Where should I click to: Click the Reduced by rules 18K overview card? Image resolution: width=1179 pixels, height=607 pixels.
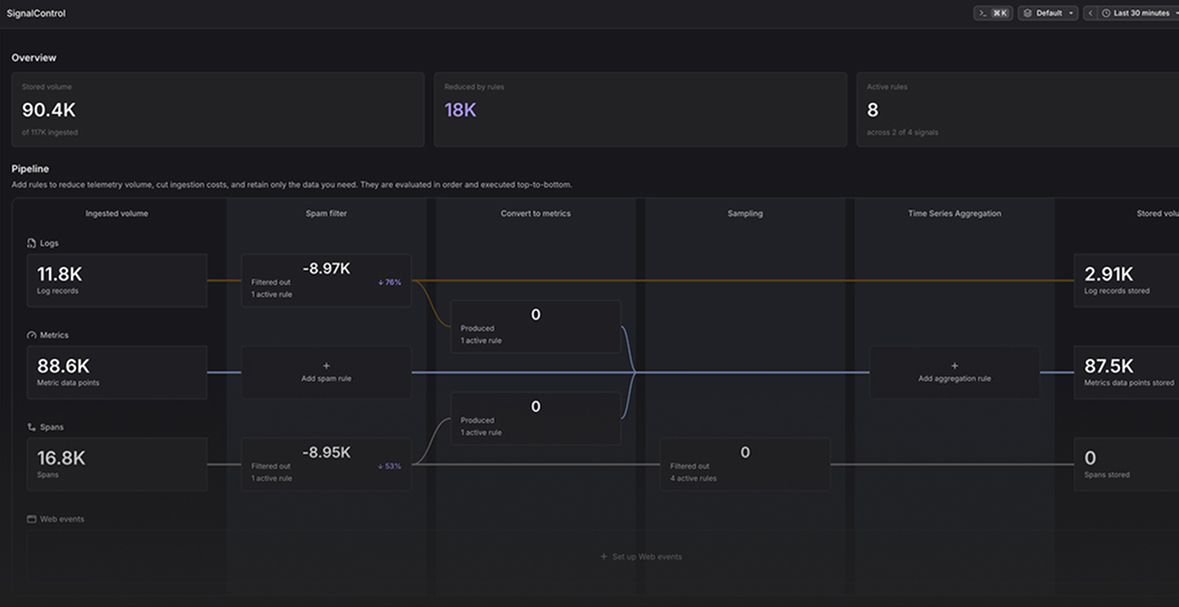click(640, 110)
